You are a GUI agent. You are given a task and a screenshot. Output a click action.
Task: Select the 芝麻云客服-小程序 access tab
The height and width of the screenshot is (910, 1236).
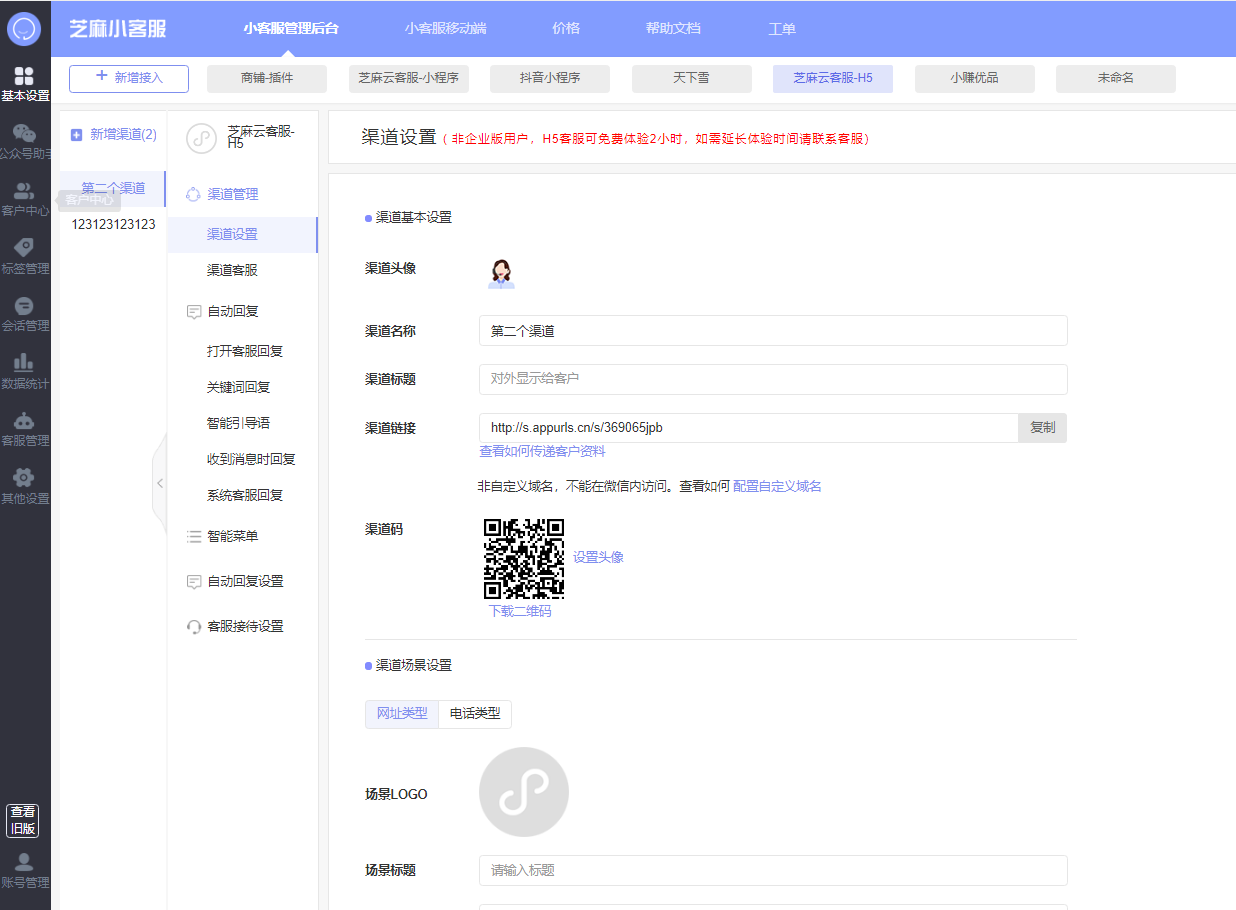(409, 78)
